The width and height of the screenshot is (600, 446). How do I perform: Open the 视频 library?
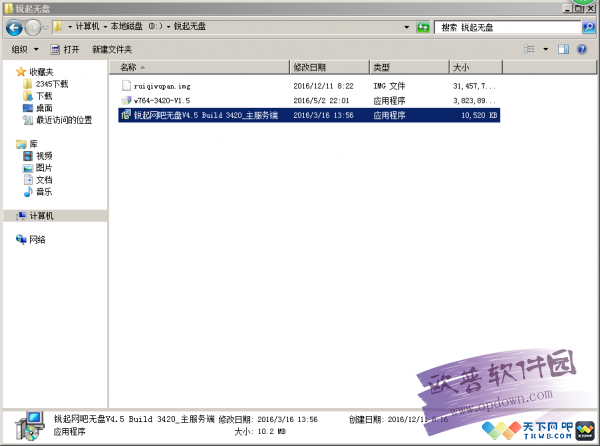tap(44, 156)
